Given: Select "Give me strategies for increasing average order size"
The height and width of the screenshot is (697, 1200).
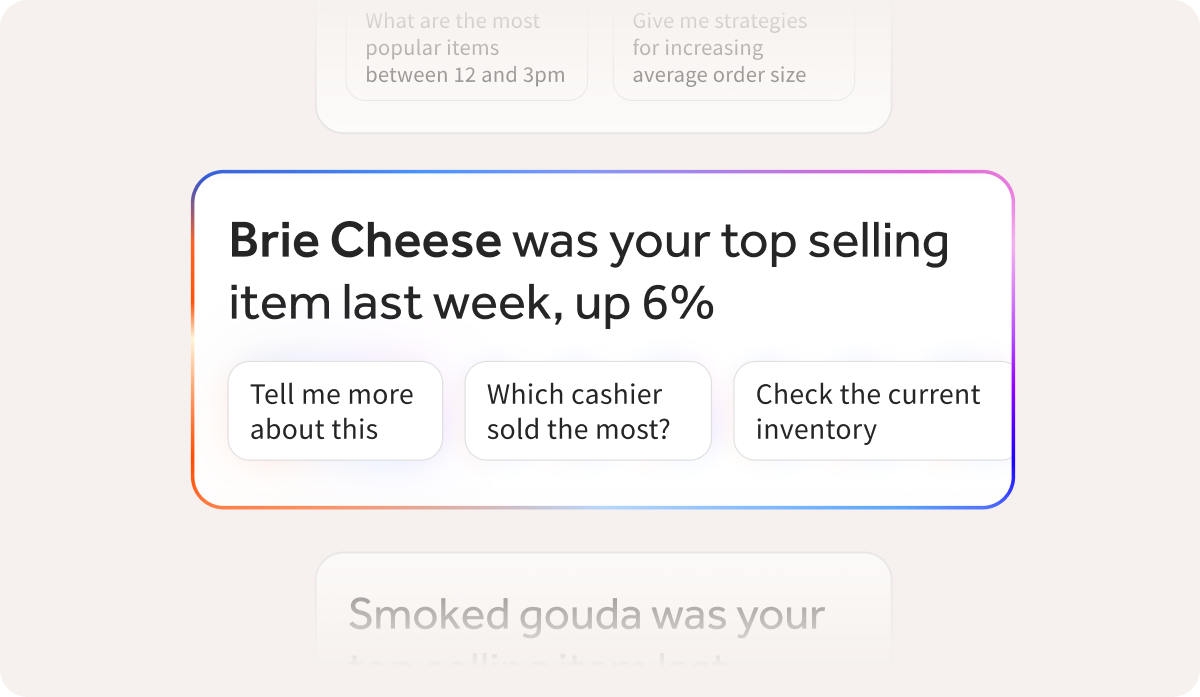Looking at the screenshot, I should [x=733, y=47].
